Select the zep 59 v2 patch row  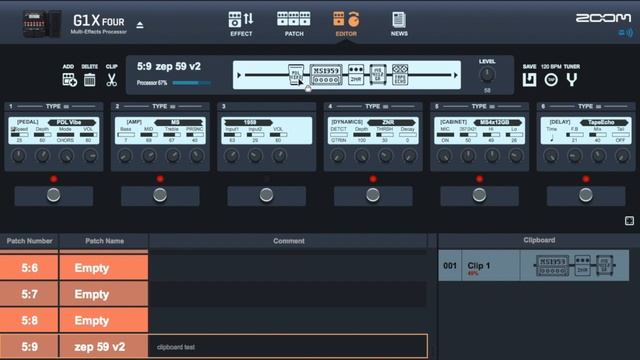coord(214,346)
